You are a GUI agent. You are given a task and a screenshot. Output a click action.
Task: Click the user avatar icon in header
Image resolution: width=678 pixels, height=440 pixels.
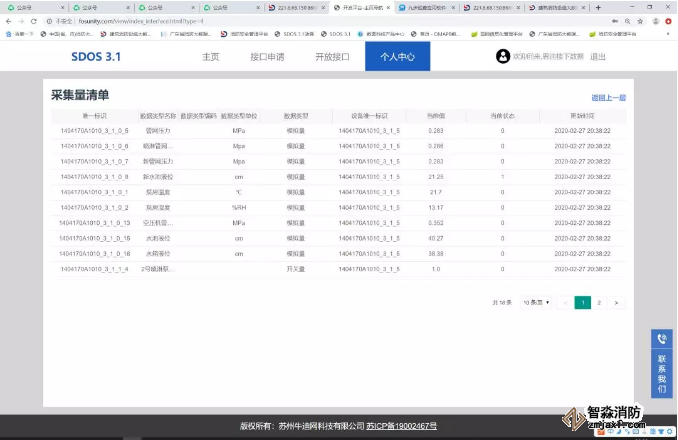click(x=503, y=56)
